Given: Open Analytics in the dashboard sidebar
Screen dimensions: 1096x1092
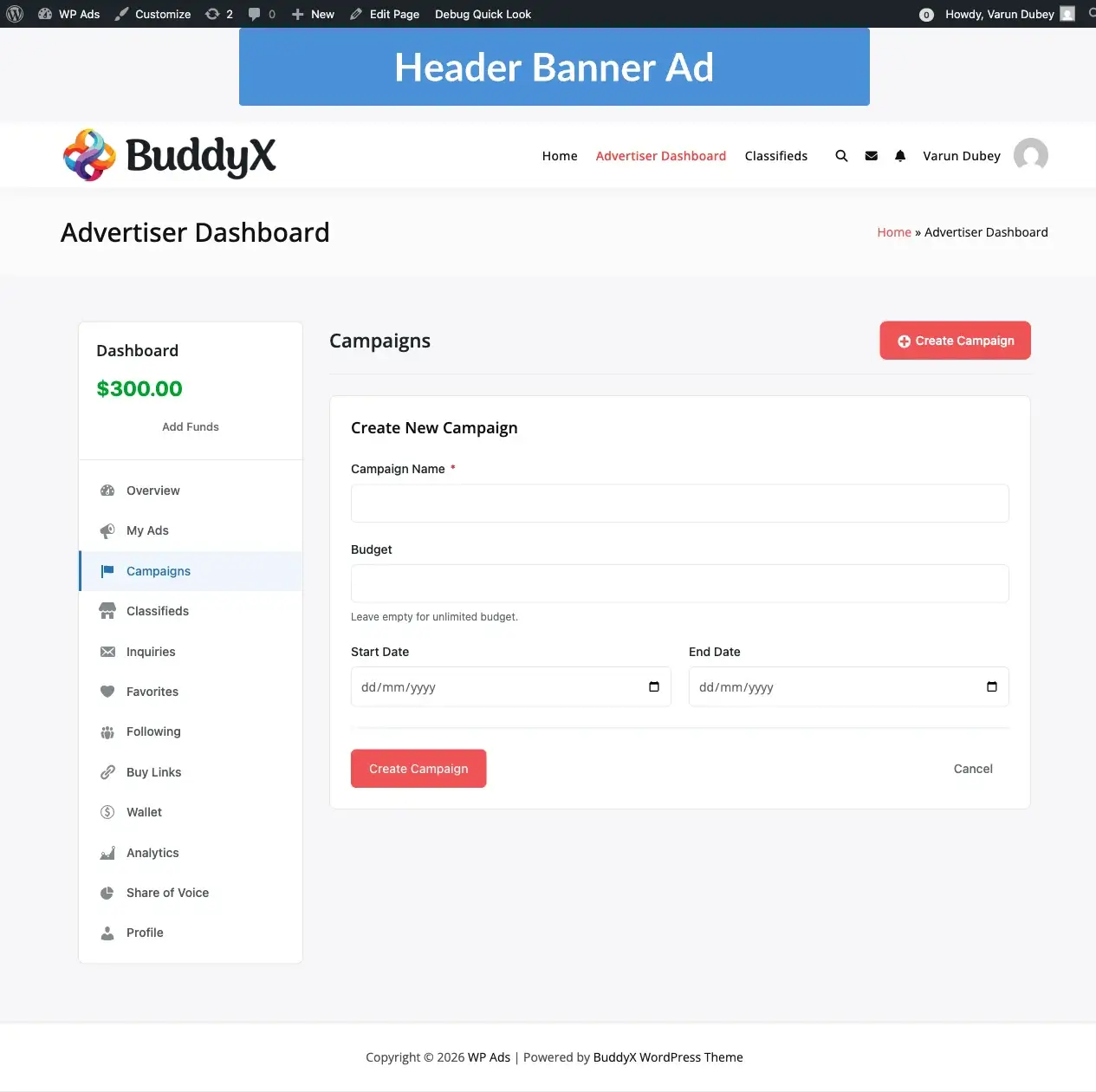Looking at the screenshot, I should point(191,853).
